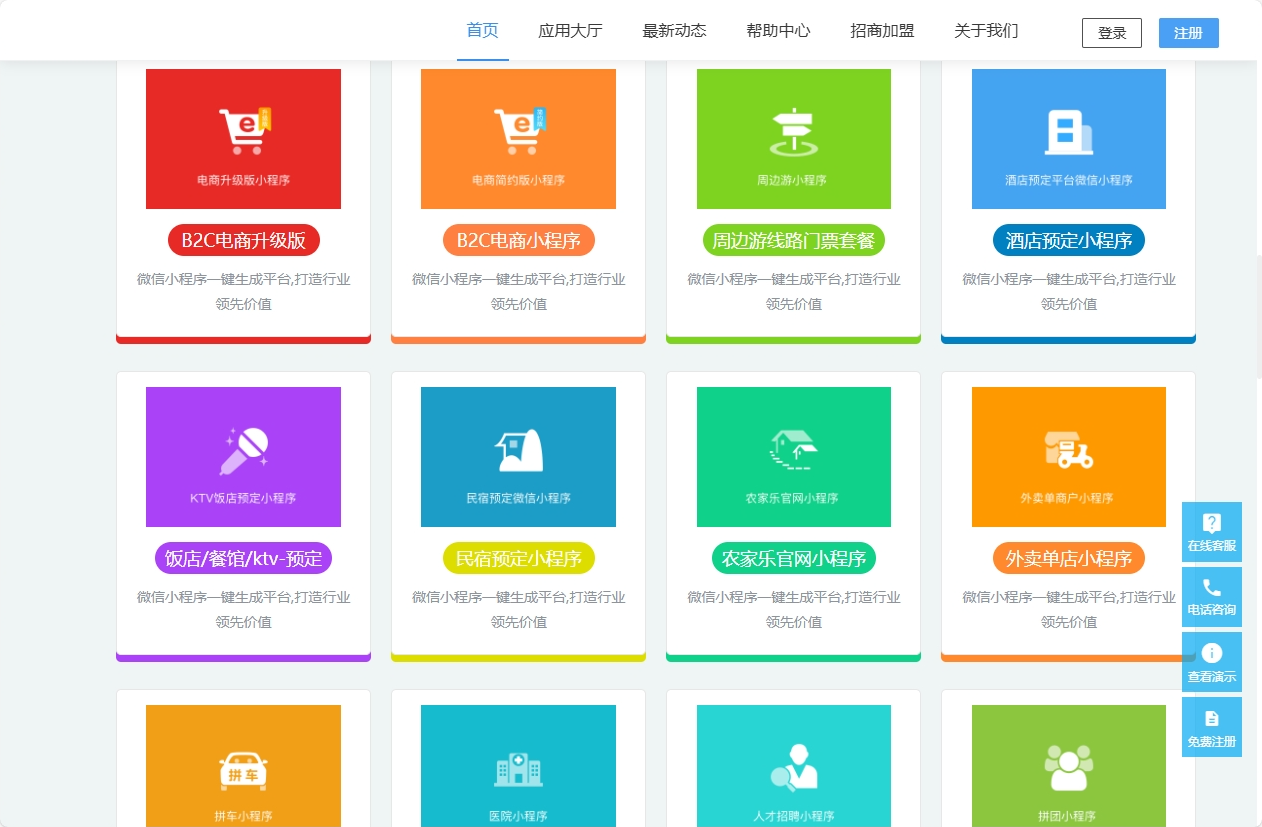
Task: Click the 查看演示 text in the floating sidebar
Action: point(1212,677)
